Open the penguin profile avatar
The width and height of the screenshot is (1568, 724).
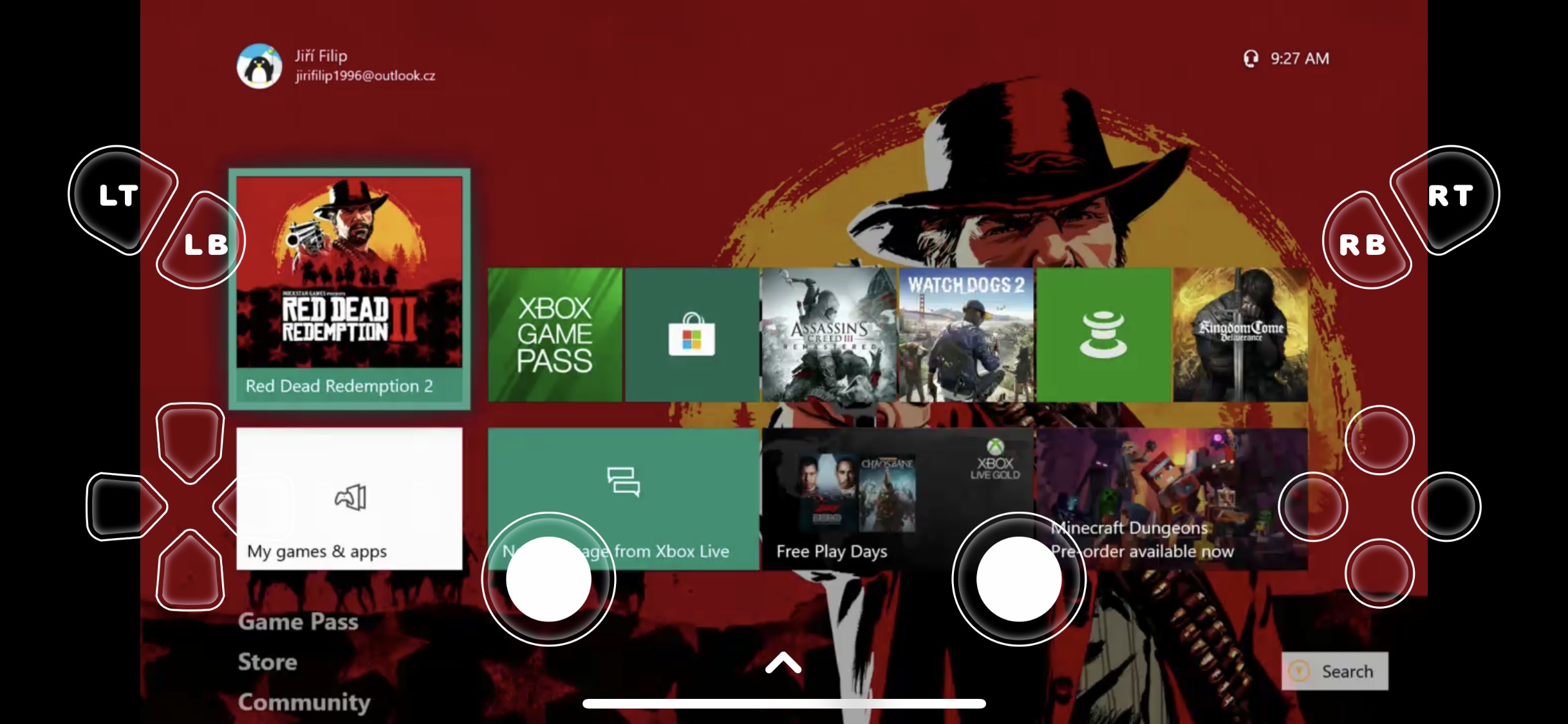point(259,66)
